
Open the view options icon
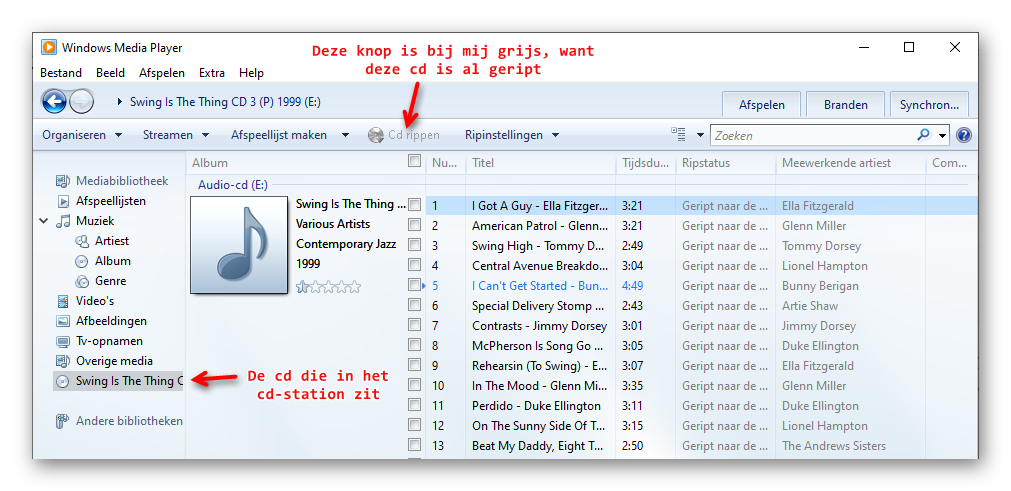tap(679, 135)
